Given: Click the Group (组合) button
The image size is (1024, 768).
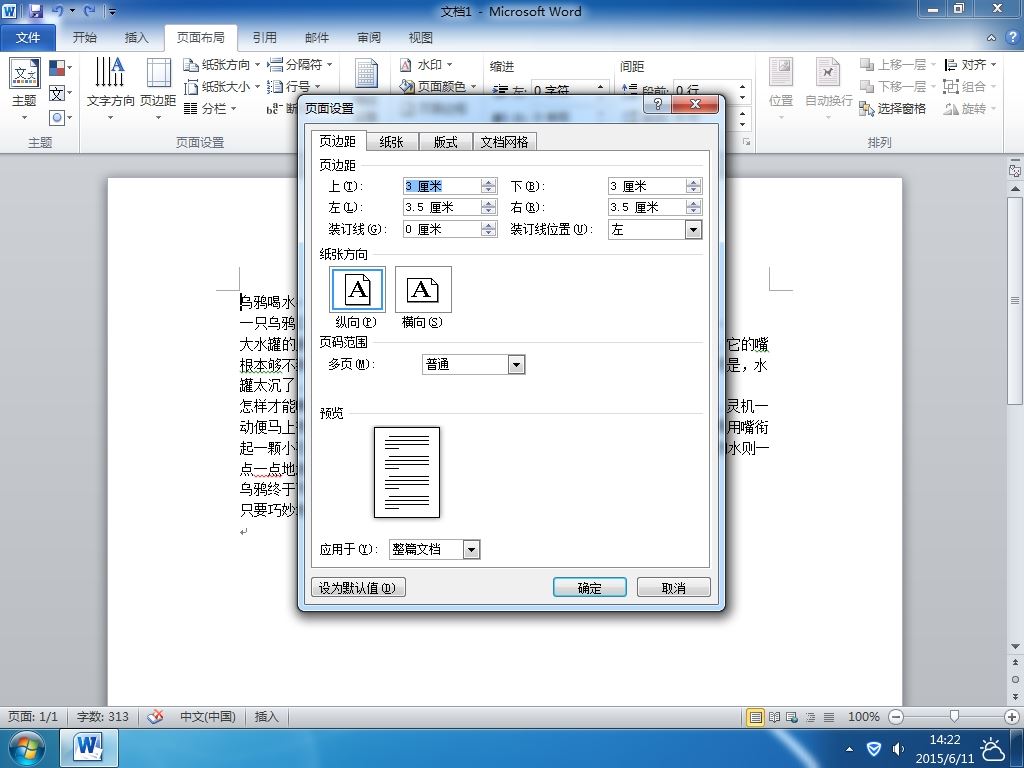Looking at the screenshot, I should coord(970,86).
